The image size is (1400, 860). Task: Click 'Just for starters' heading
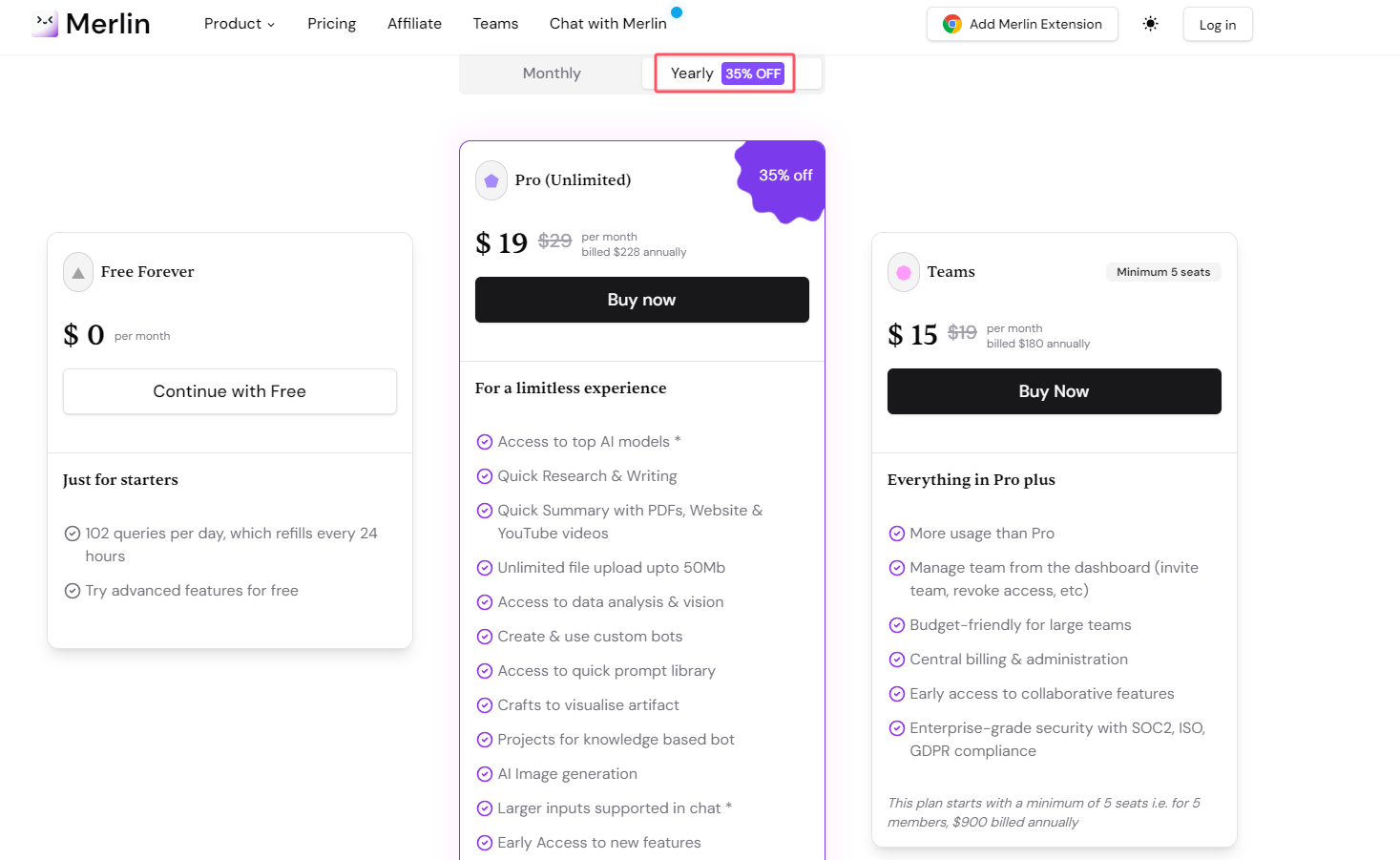tap(120, 480)
